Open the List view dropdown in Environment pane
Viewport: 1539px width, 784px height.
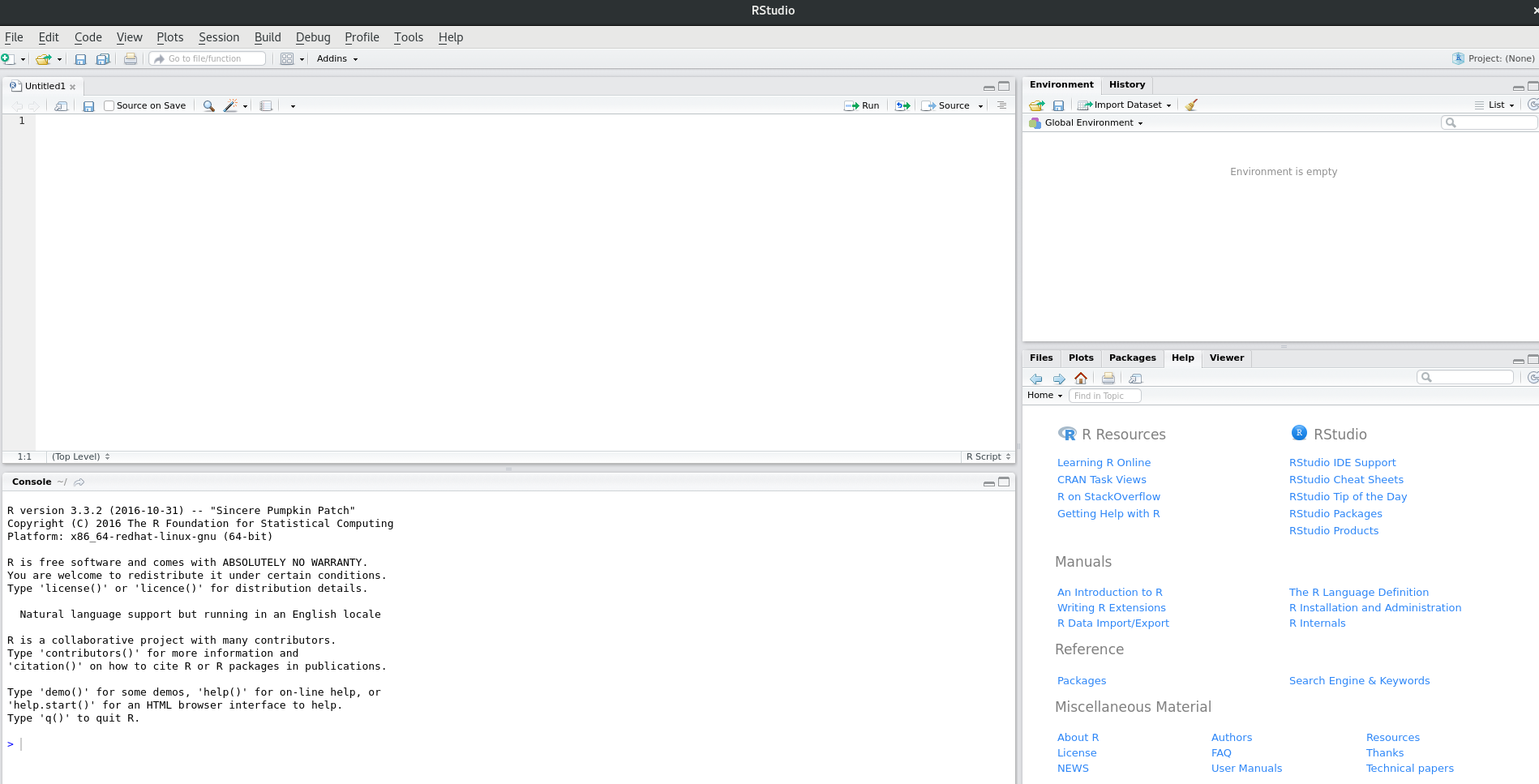[x=1494, y=105]
